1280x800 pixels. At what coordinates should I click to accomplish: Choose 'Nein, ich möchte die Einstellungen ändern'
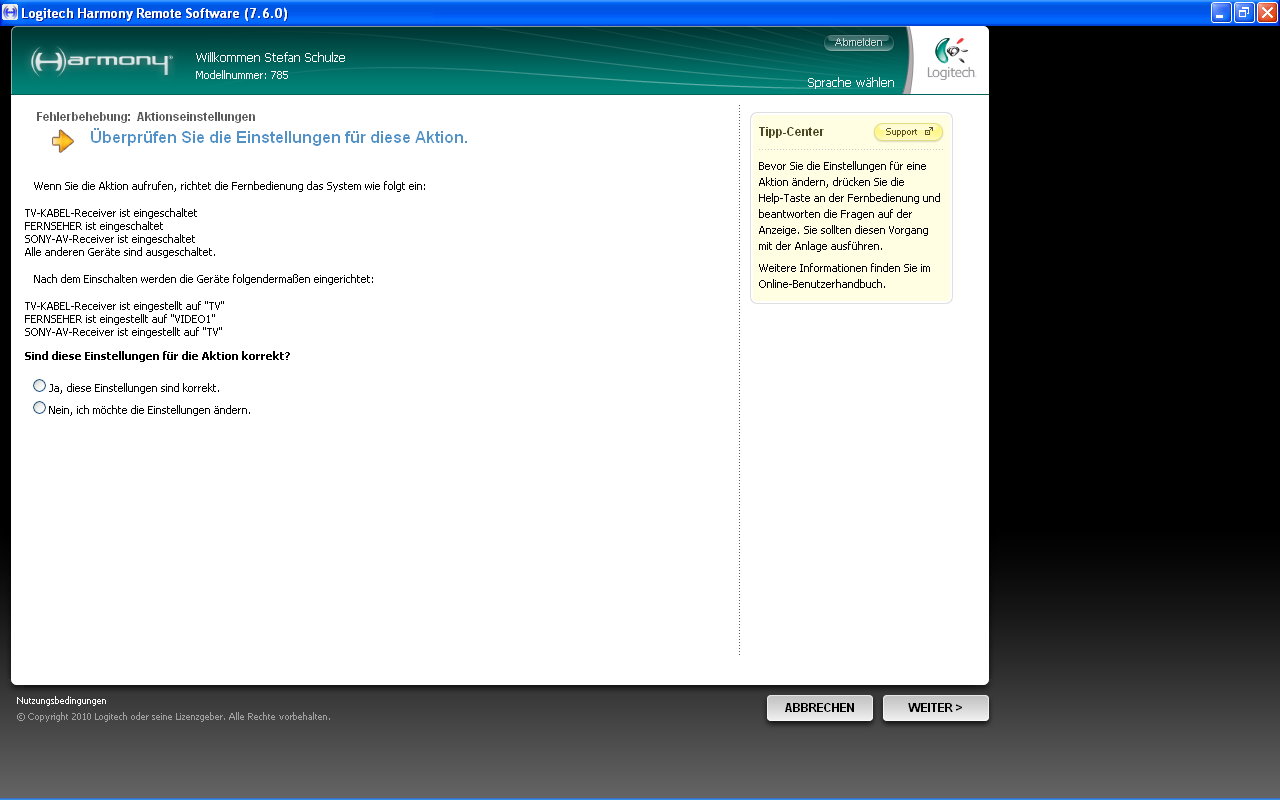pos(40,408)
